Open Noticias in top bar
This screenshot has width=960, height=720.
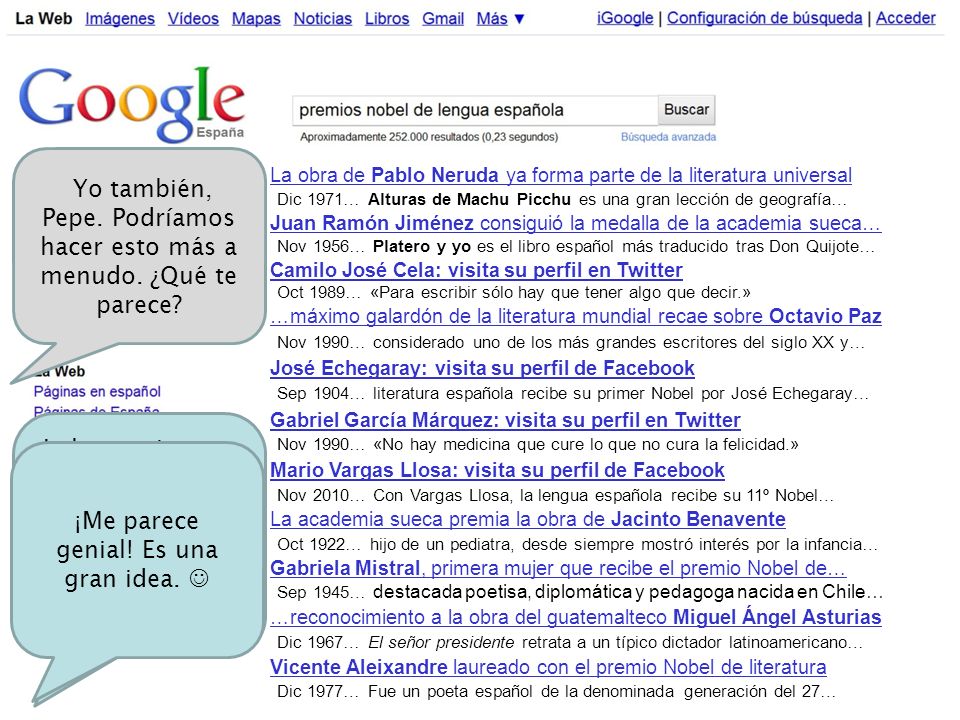tap(323, 19)
